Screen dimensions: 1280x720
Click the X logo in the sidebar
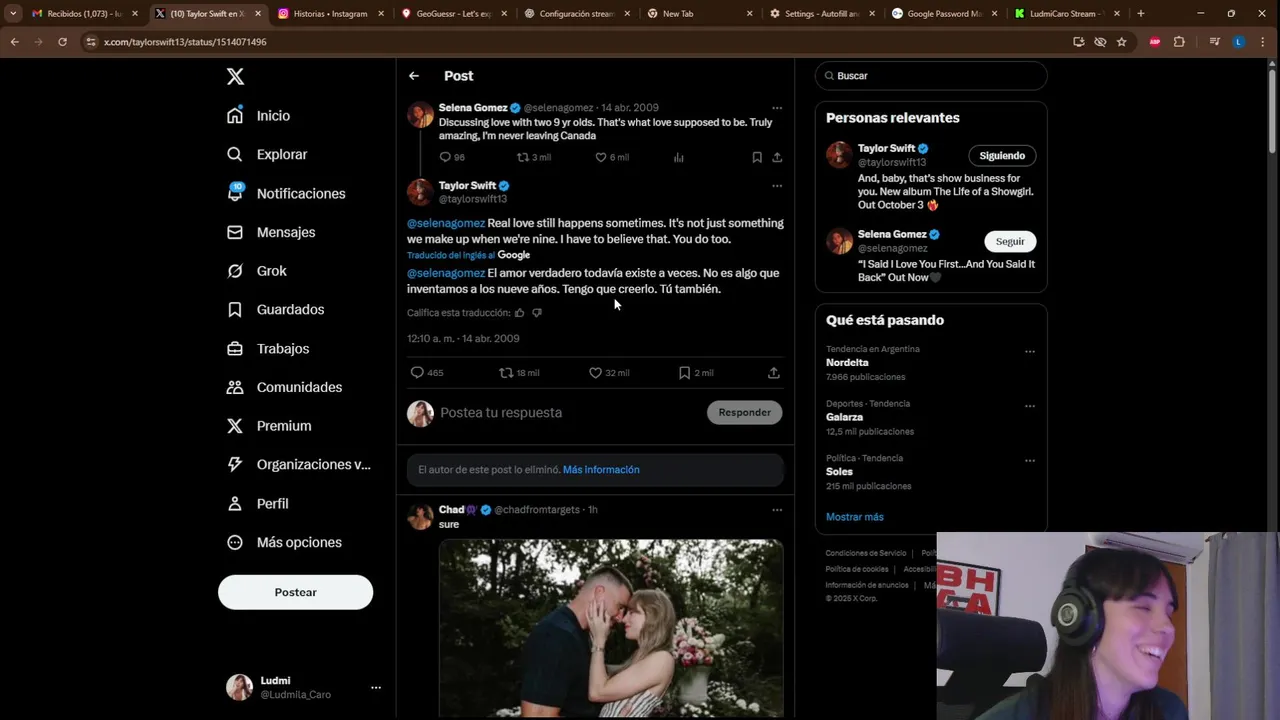click(235, 76)
